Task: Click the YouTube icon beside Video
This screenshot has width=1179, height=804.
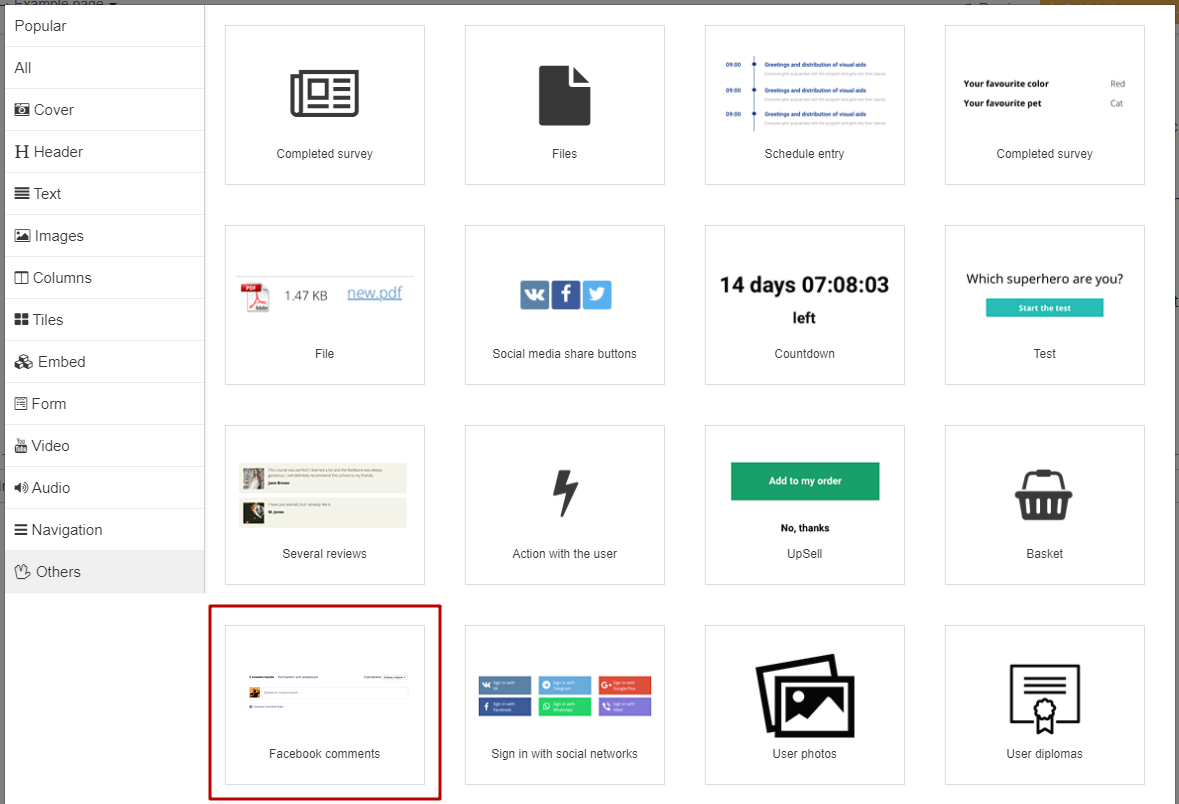Action: [x=21, y=446]
